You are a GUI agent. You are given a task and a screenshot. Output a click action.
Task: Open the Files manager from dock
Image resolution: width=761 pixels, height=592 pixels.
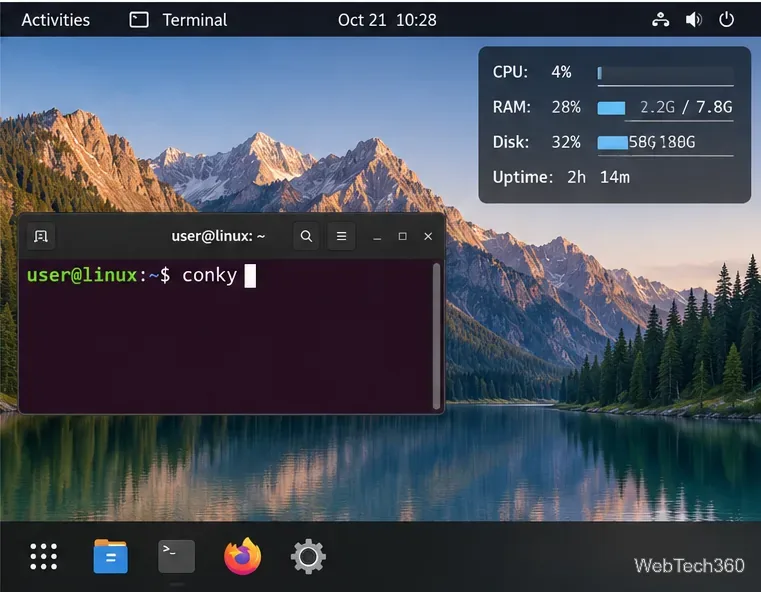point(110,557)
